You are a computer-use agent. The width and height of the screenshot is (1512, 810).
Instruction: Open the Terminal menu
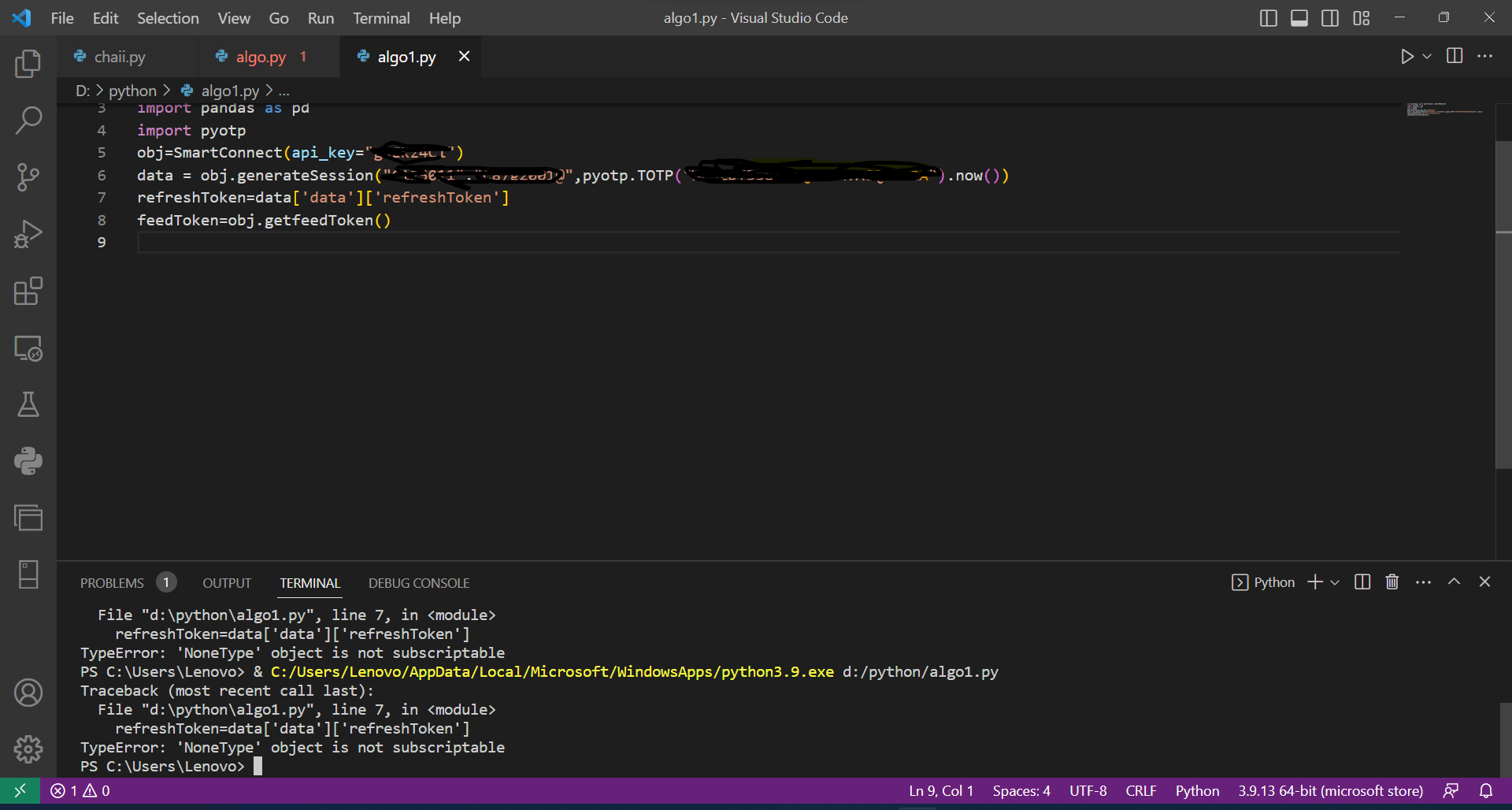coord(381,18)
